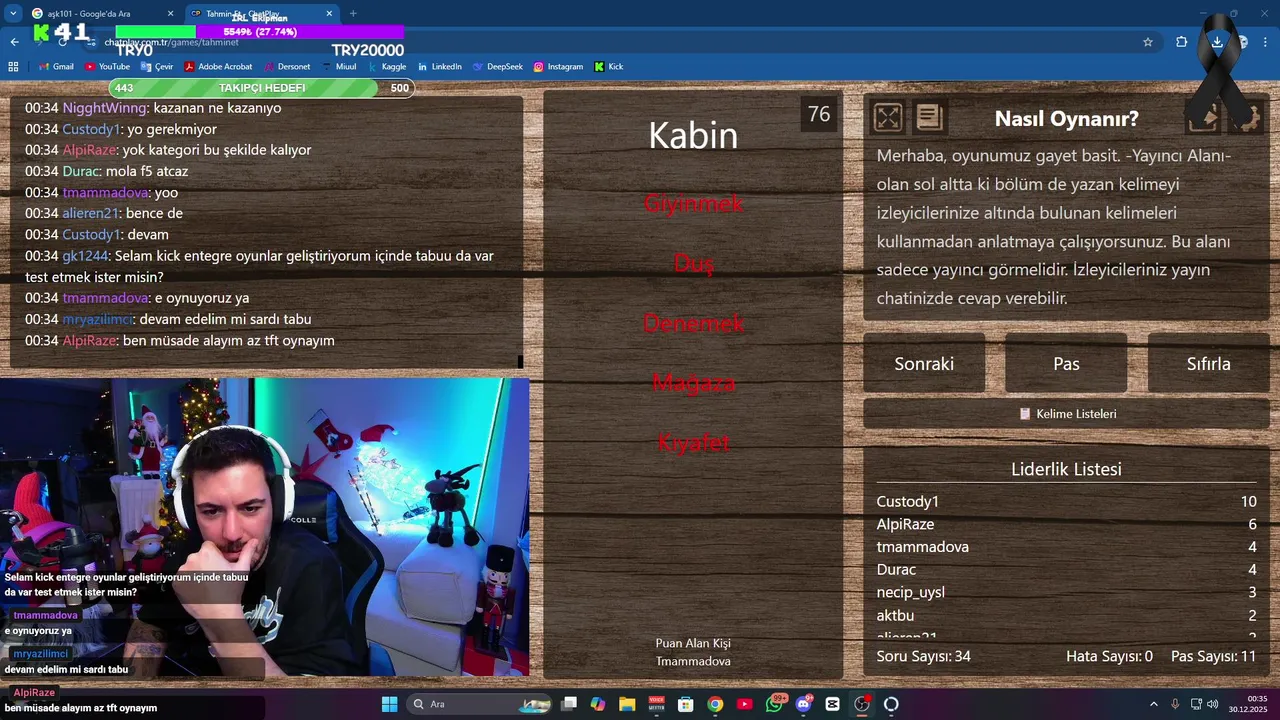Open the Dersonet bookmark
Screen dimensions: 1280x720
[286, 67]
